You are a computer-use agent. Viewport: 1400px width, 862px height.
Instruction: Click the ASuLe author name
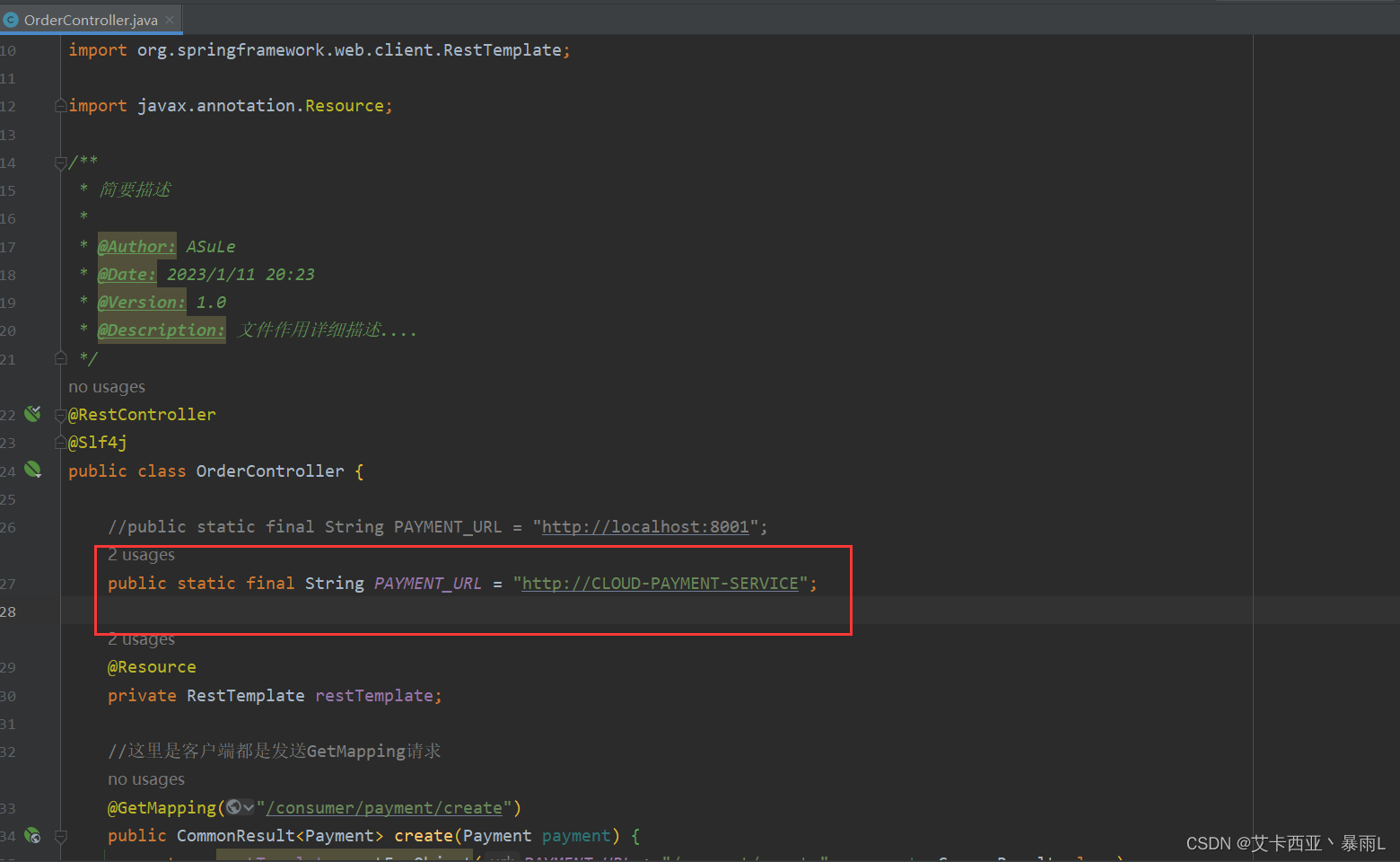[211, 246]
